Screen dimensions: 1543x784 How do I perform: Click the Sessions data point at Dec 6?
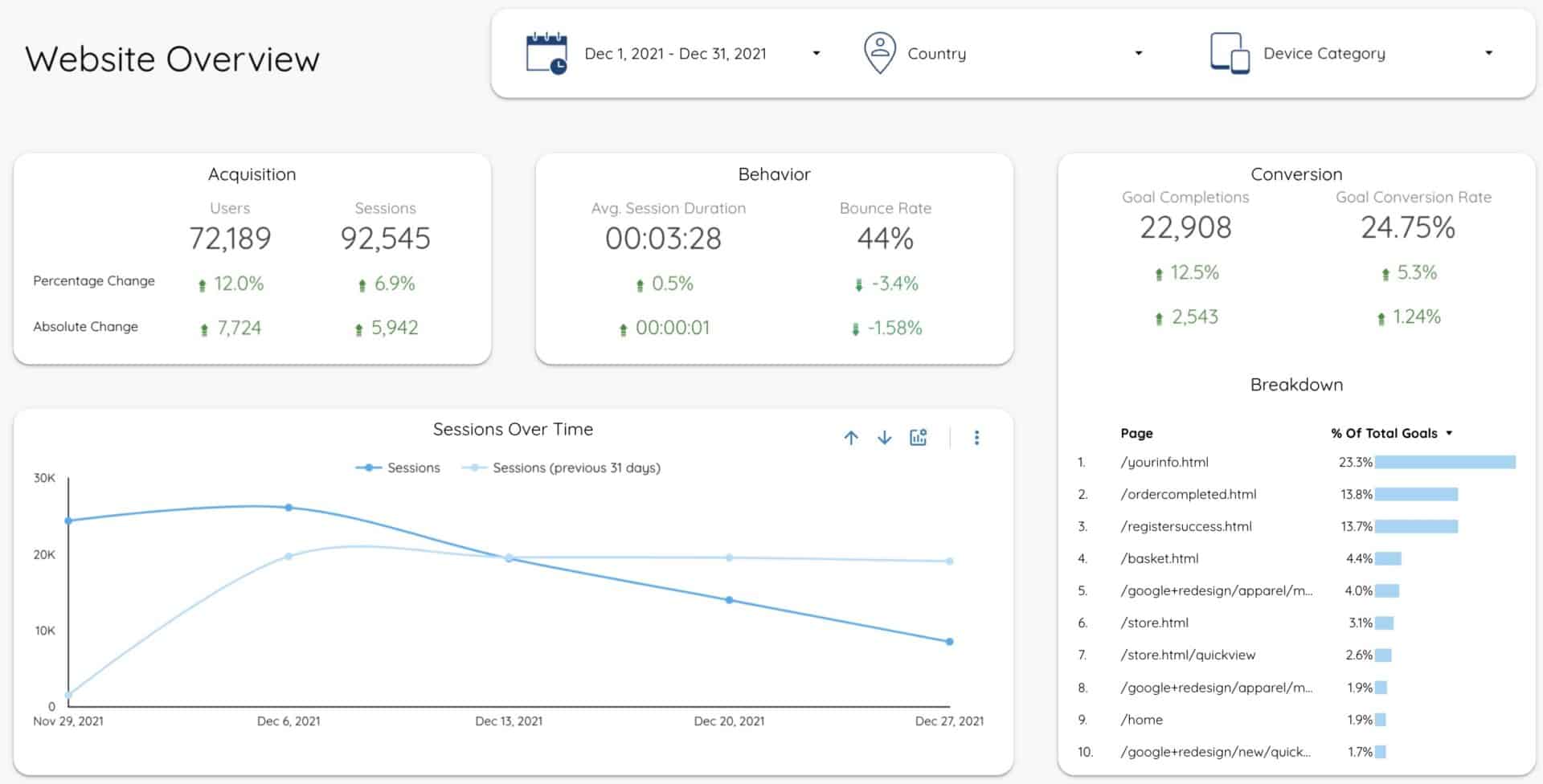click(x=289, y=507)
